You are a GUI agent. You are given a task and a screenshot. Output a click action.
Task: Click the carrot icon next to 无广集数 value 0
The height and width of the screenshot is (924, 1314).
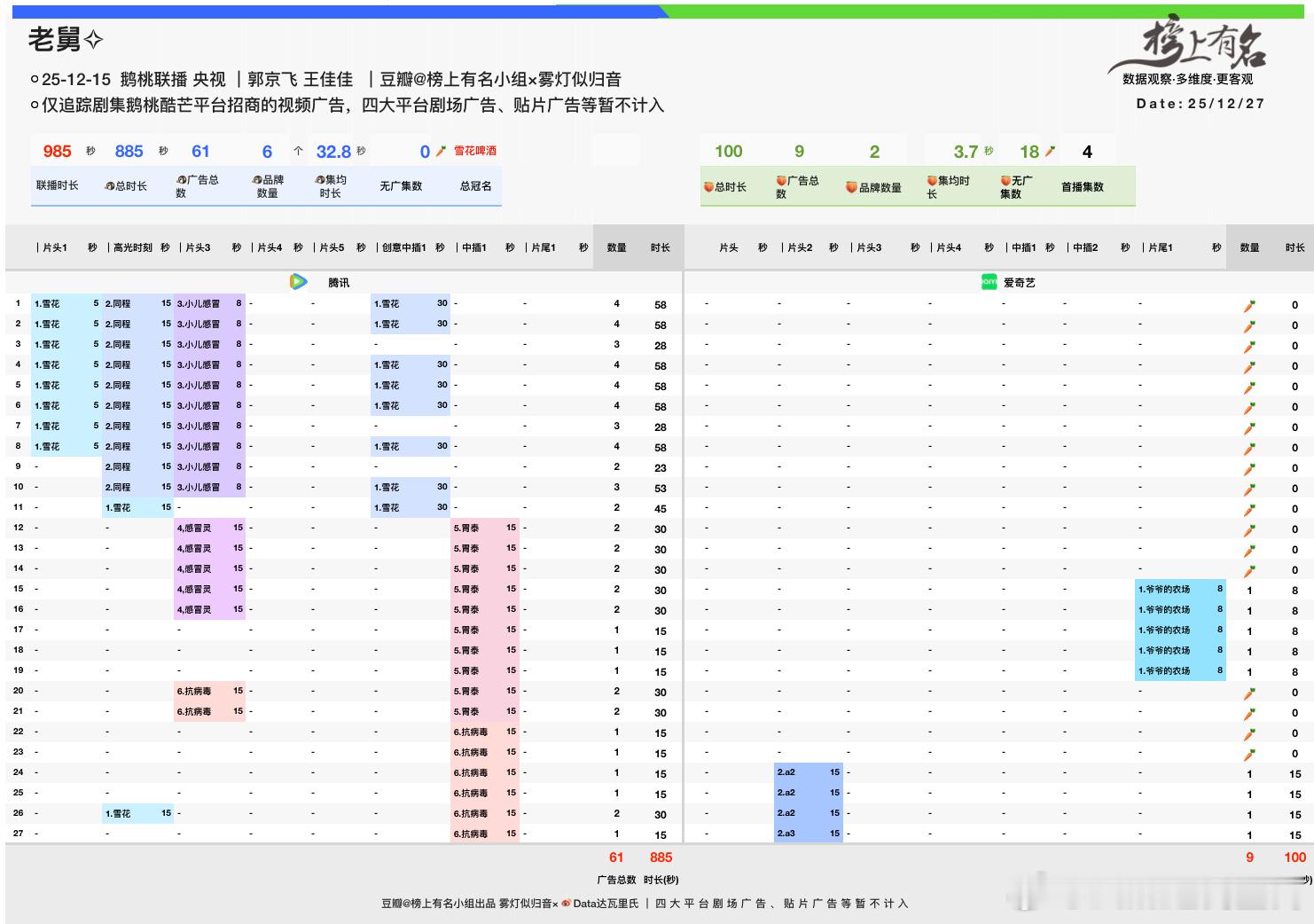pyautogui.click(x=439, y=151)
